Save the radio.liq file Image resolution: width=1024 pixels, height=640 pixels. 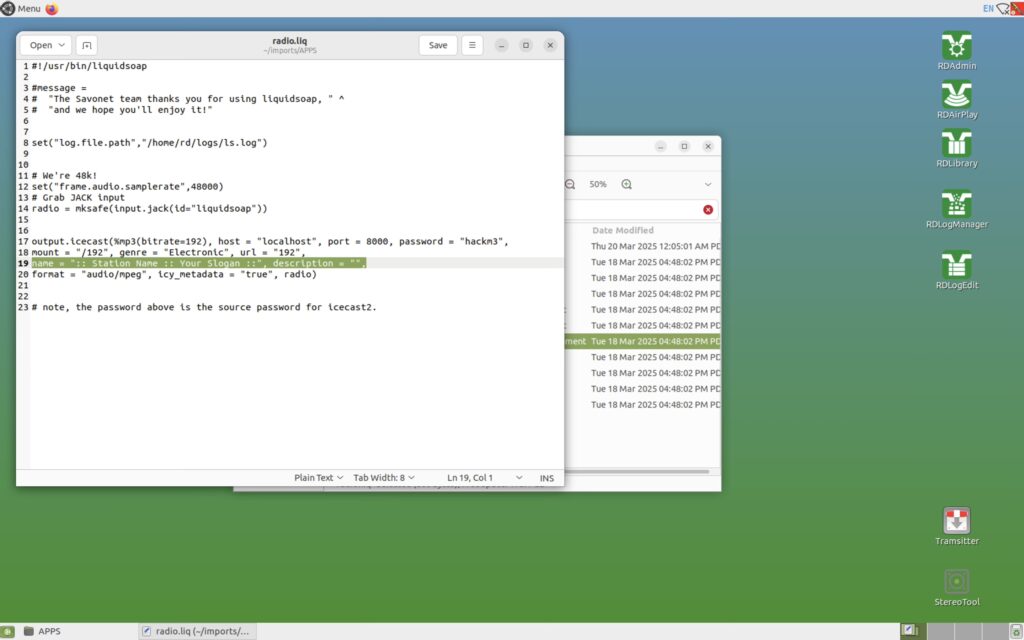[438, 45]
